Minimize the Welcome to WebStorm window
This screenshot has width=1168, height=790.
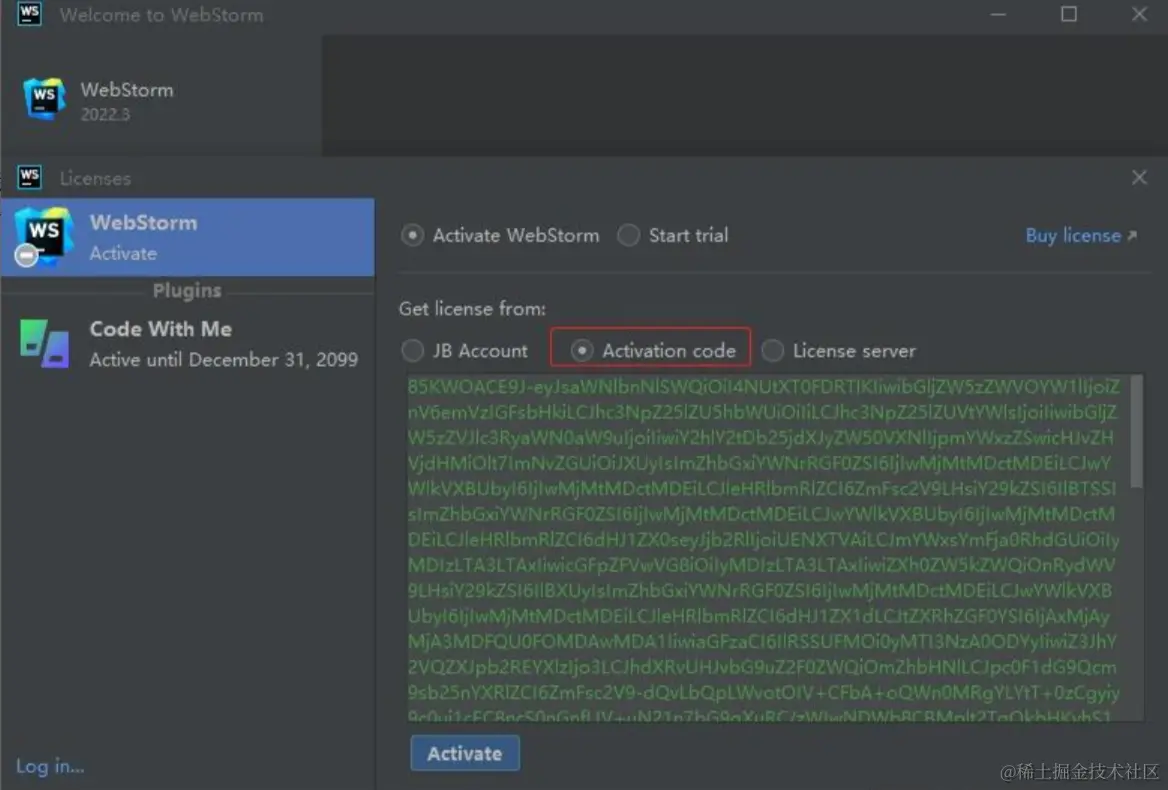(x=998, y=14)
